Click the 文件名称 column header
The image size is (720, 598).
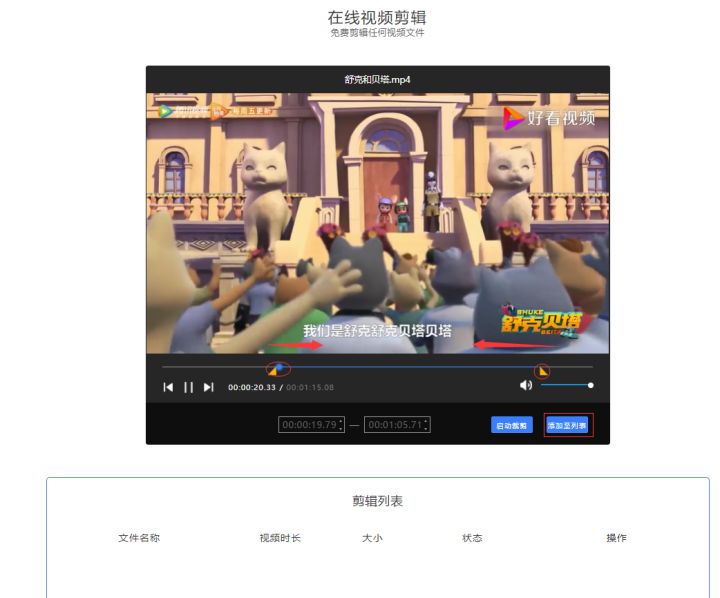point(139,538)
